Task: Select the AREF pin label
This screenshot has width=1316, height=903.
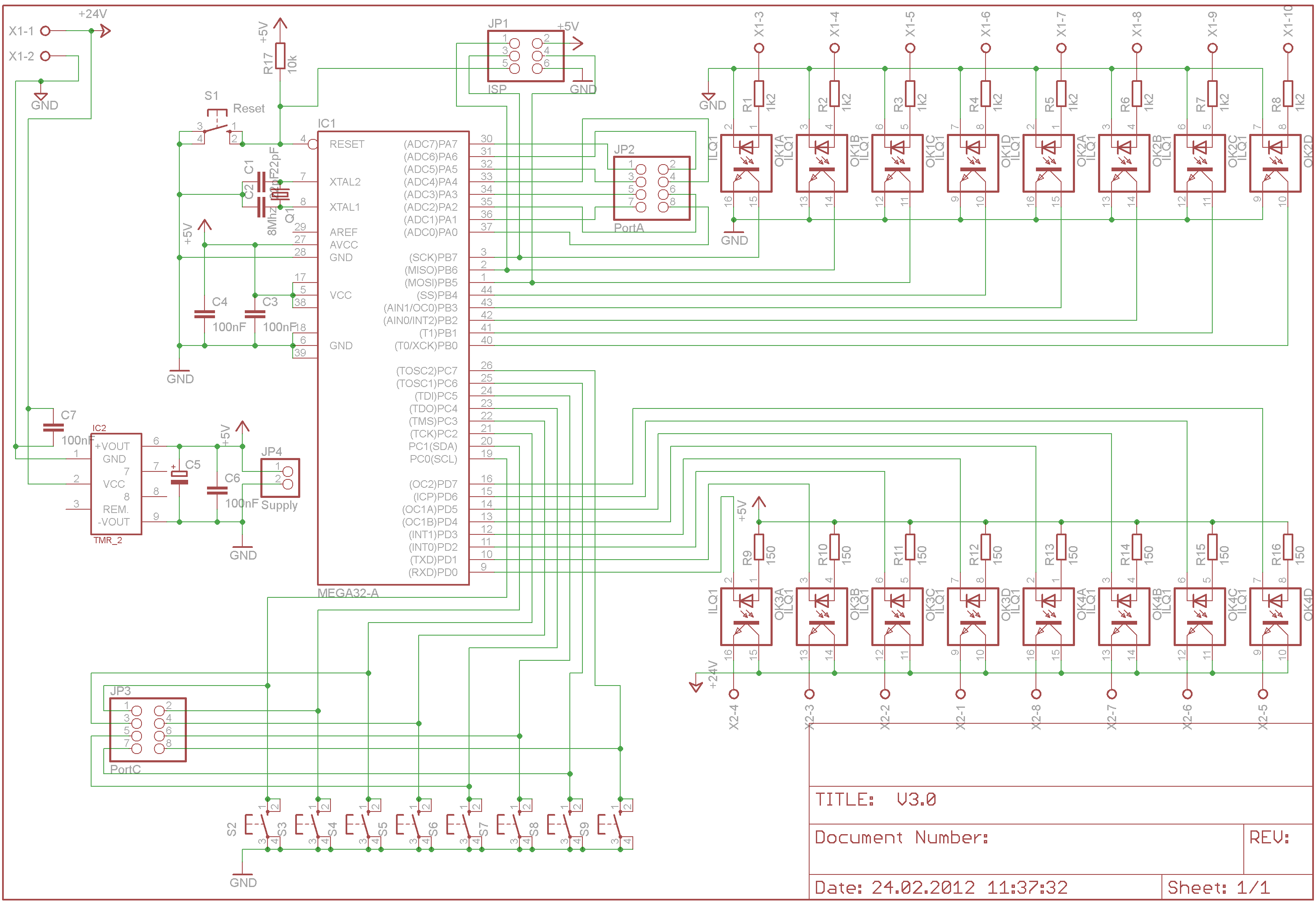Action: 343,232
